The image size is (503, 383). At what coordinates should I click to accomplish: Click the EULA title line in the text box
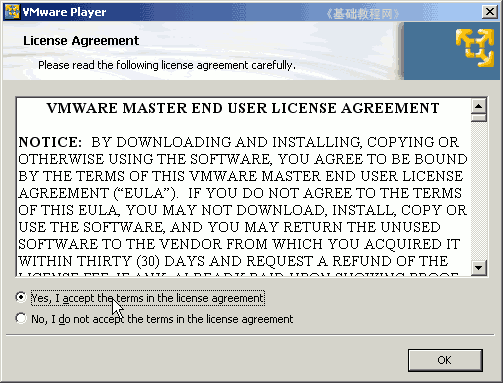point(243,108)
